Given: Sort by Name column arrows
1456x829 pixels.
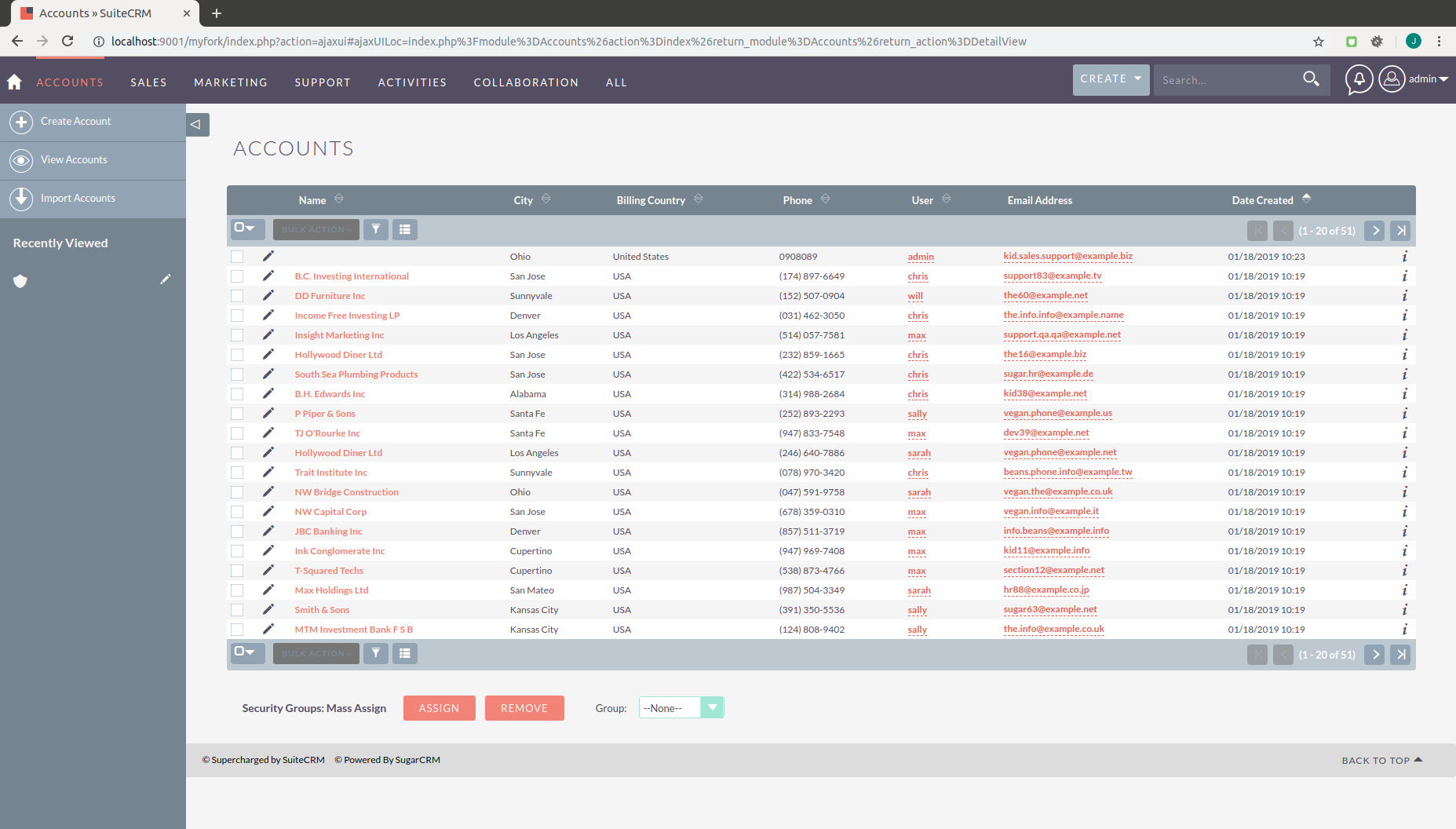Looking at the screenshot, I should pyautogui.click(x=339, y=199).
